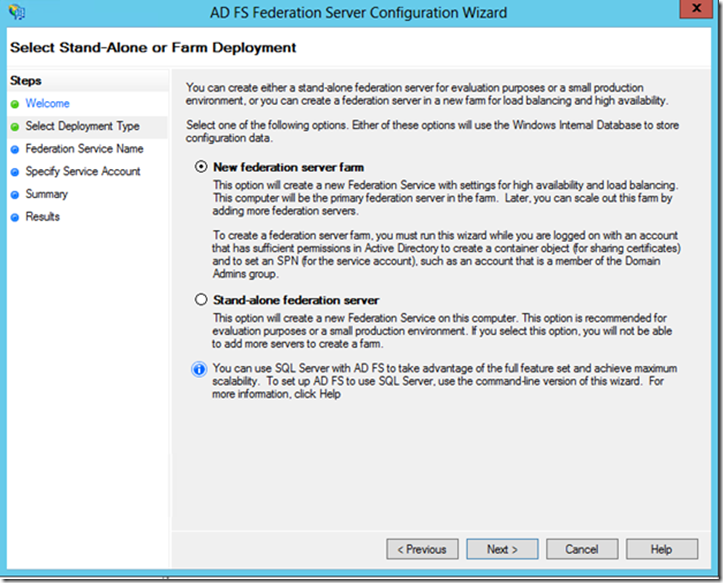Click the blue bullet beside Specify Service Account
Screen dimensions: 723x583
pyautogui.click(x=15, y=172)
